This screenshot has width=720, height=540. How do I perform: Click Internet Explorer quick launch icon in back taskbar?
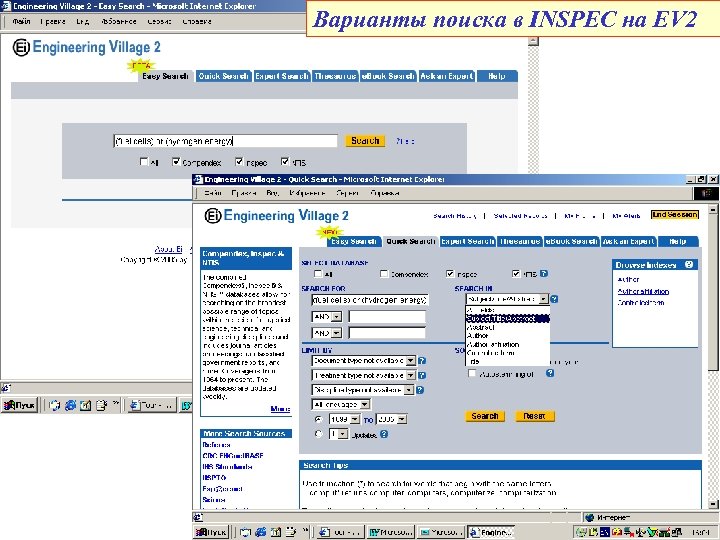[x=70, y=405]
